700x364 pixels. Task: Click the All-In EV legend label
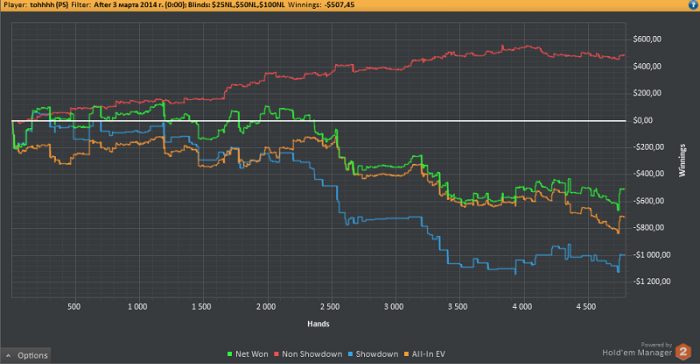point(429,354)
